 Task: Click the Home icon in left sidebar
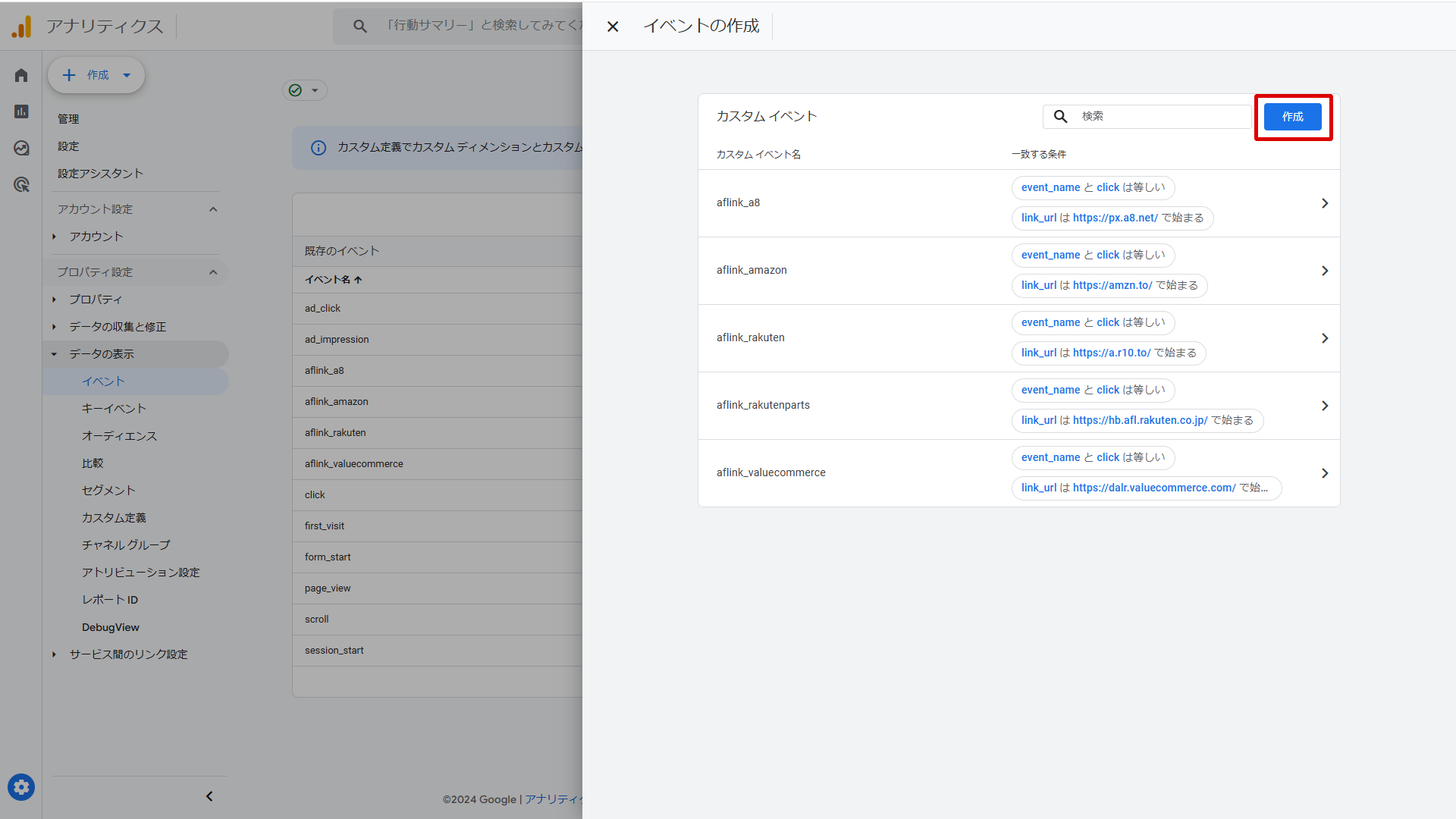[21, 75]
